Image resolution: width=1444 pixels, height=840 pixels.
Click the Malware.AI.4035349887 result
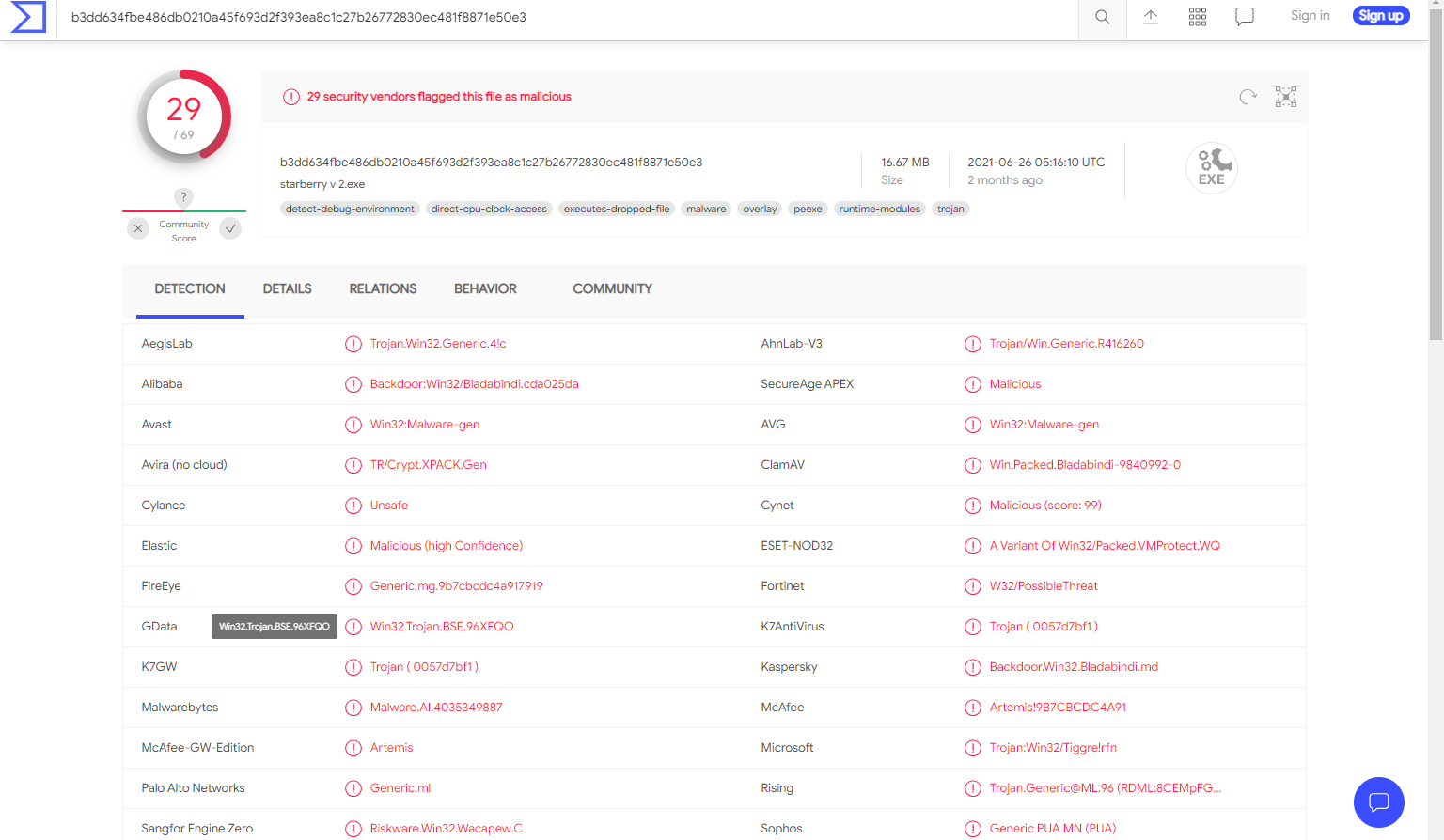(436, 708)
